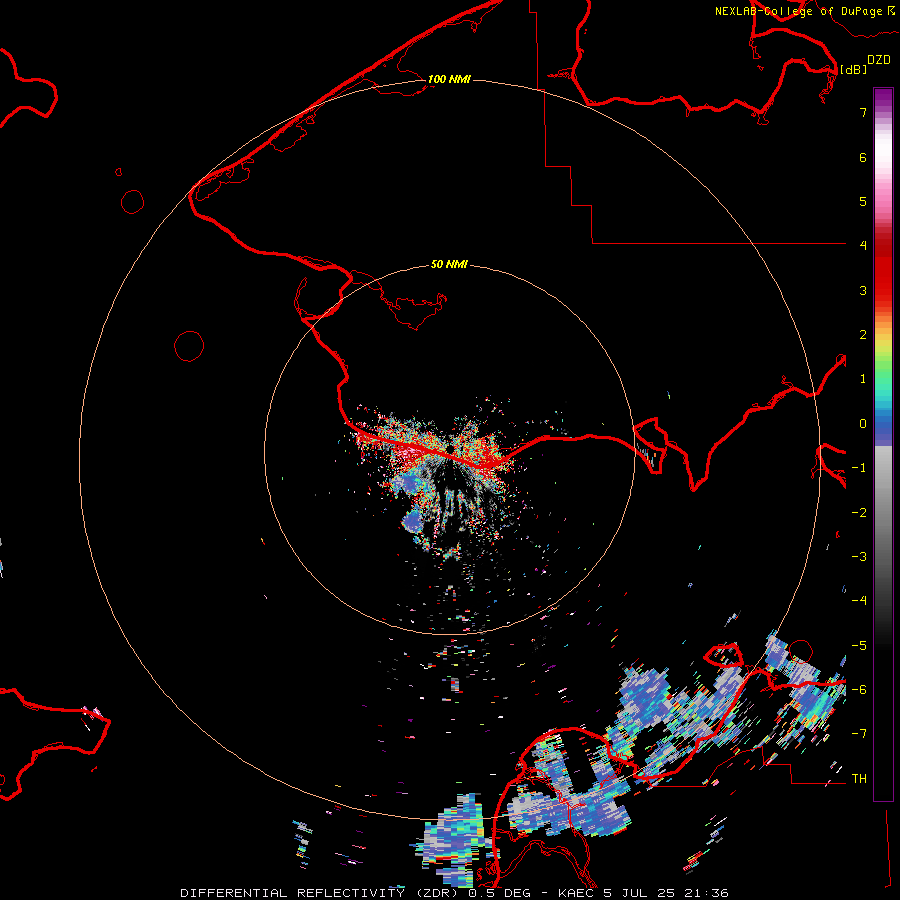Click the 5 value on color scale

pos(863,201)
